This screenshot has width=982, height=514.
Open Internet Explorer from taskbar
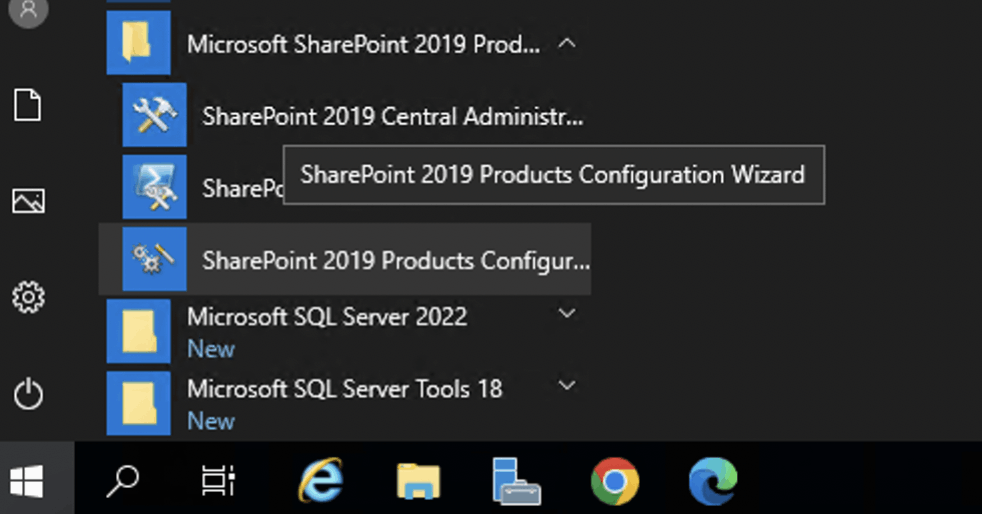coord(320,483)
